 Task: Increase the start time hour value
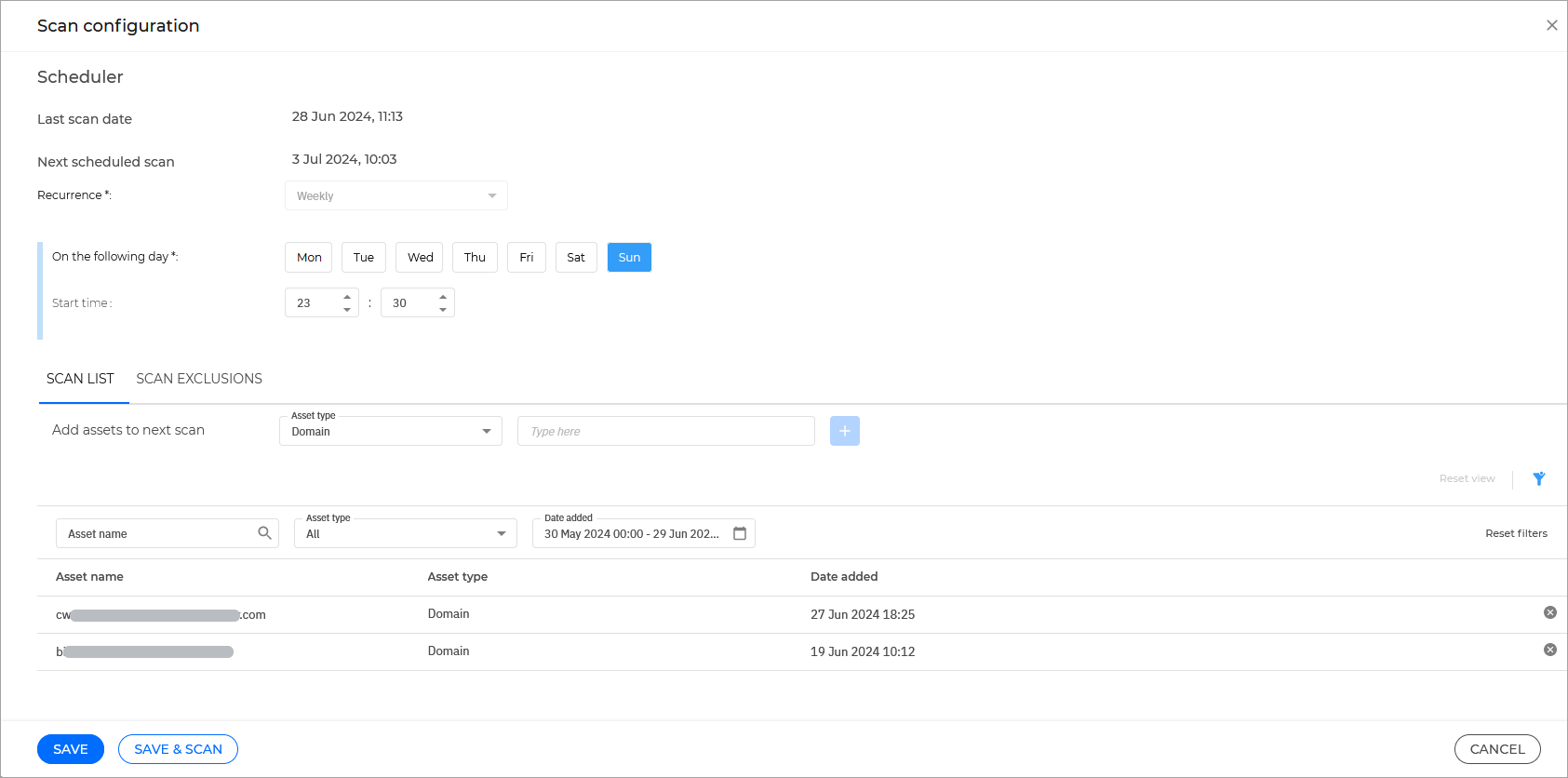(347, 297)
